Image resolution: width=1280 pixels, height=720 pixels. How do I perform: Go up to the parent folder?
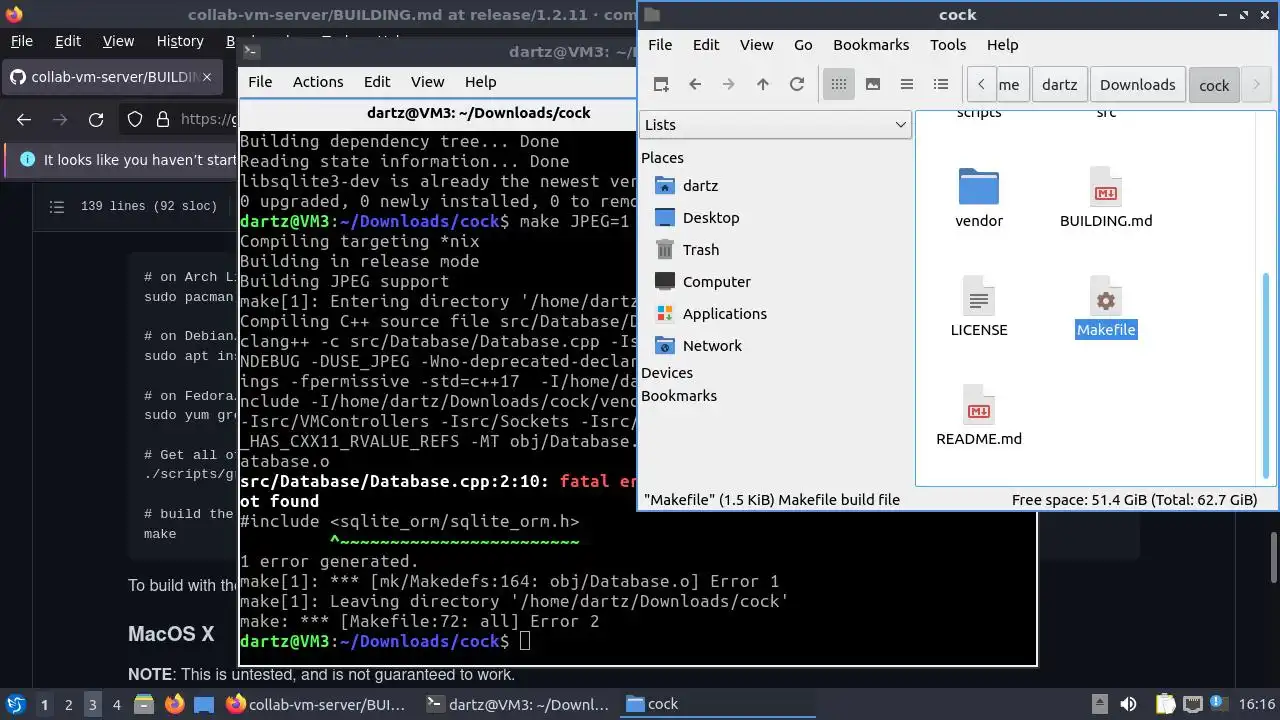point(763,84)
